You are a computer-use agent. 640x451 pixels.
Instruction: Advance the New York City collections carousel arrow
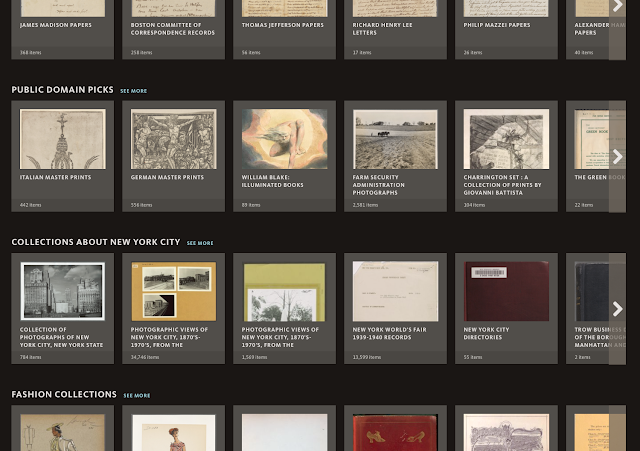(617, 309)
